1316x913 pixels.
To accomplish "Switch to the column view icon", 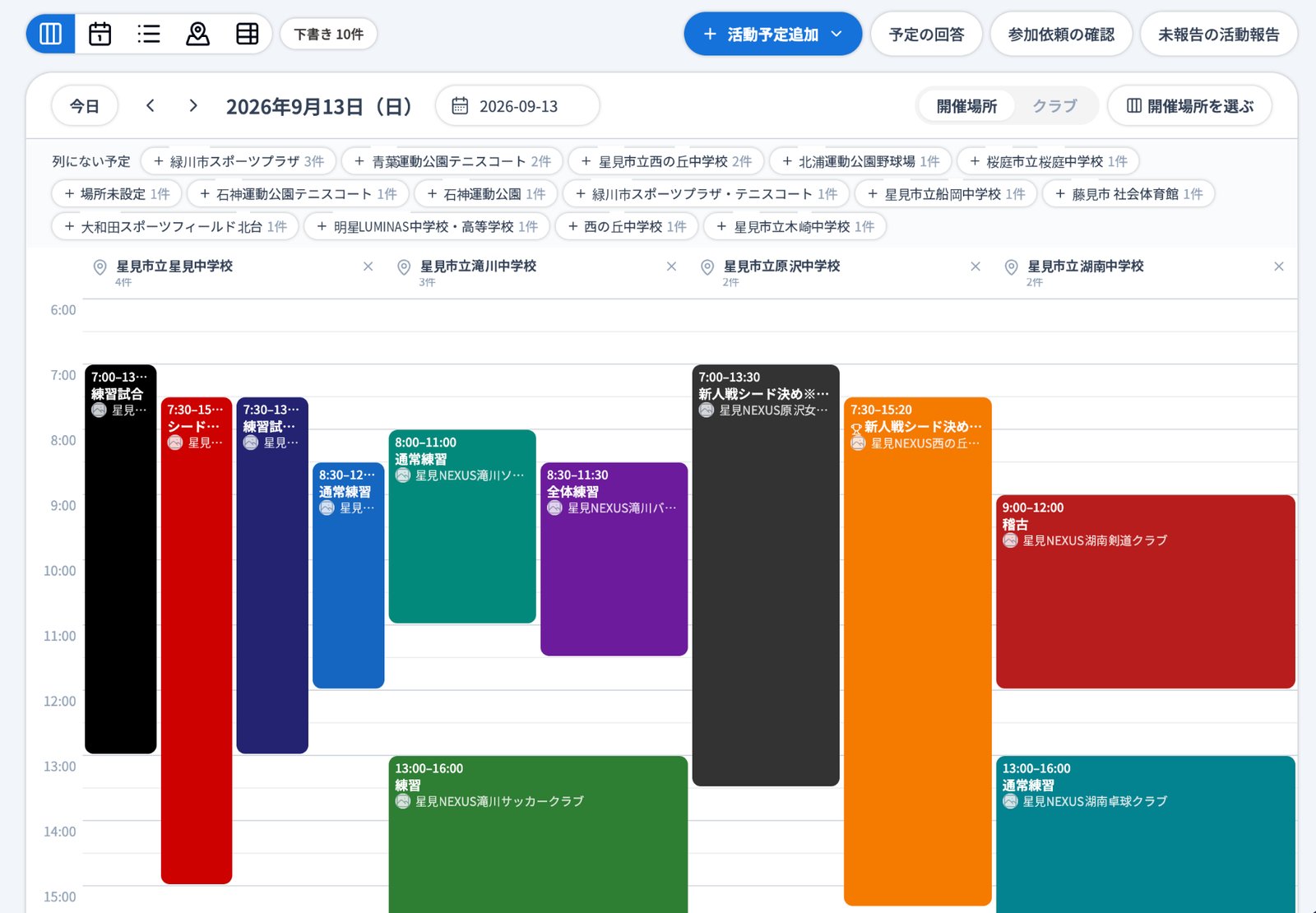I will [51, 34].
